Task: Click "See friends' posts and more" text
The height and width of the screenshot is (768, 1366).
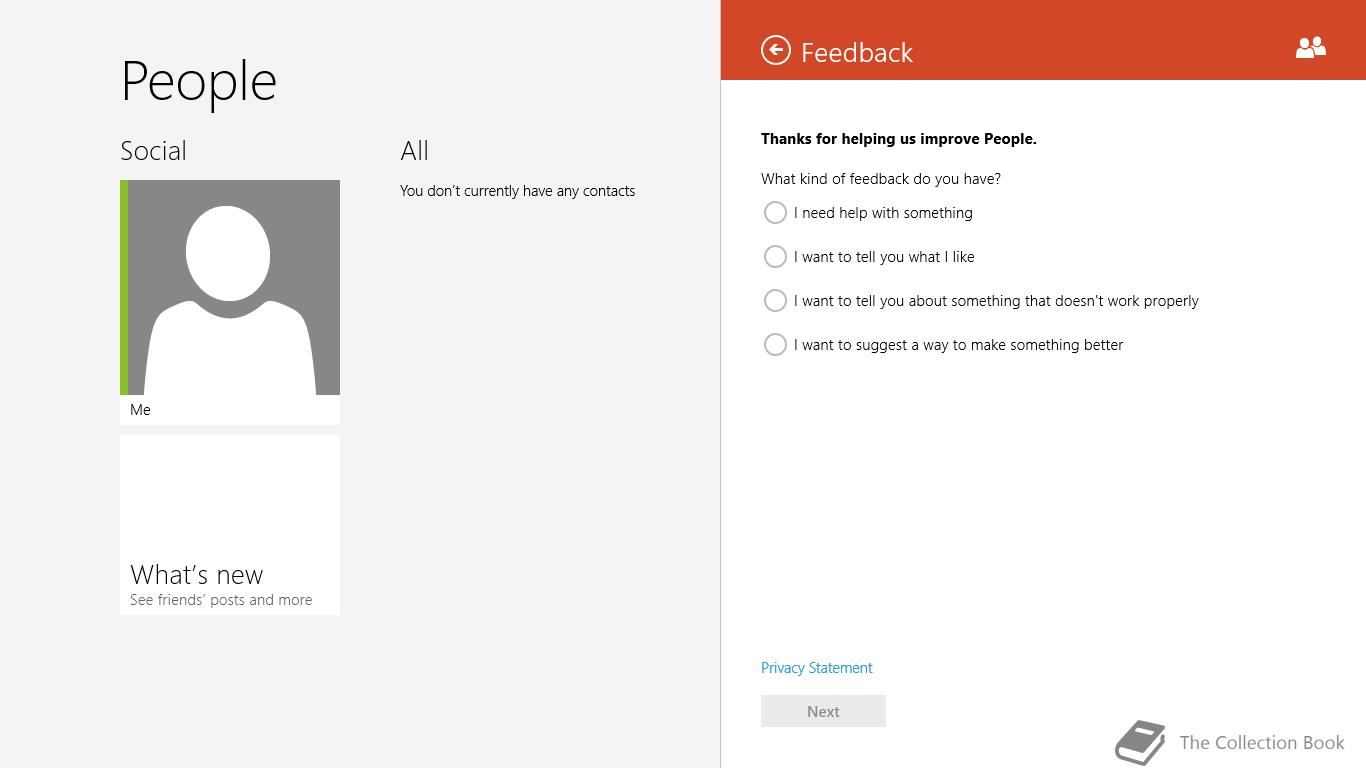Action: coord(221,600)
